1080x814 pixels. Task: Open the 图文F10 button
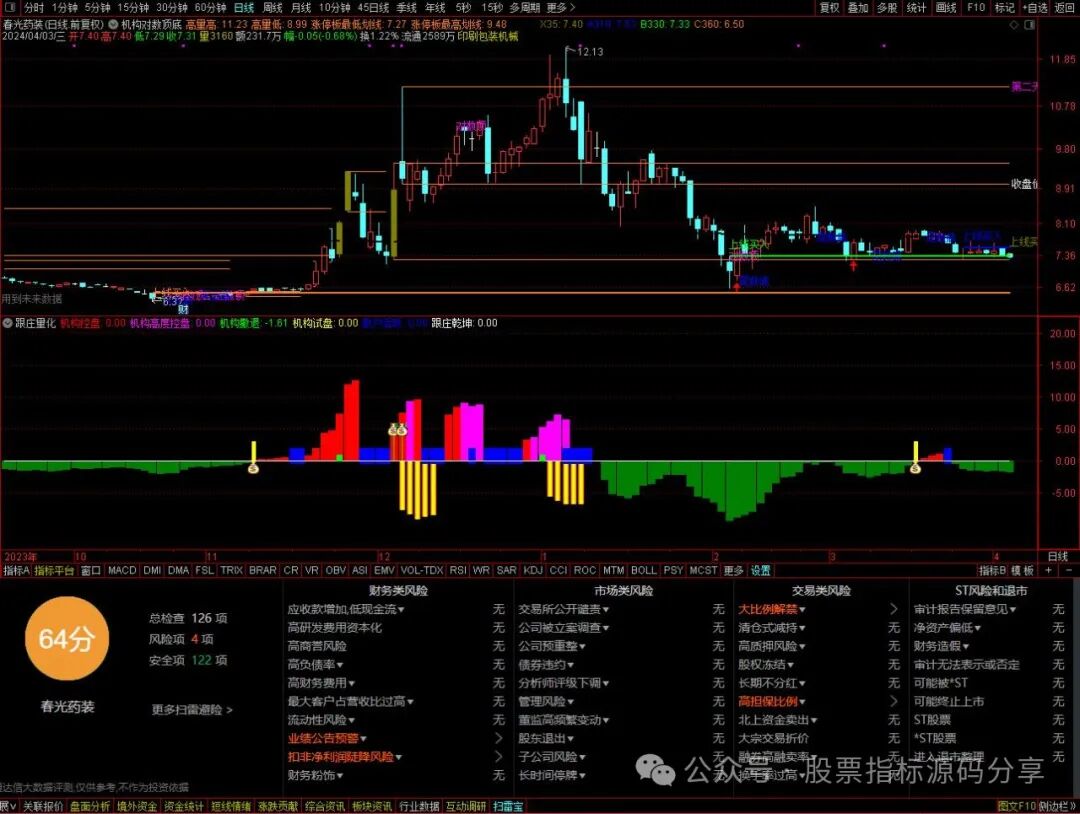1017,806
